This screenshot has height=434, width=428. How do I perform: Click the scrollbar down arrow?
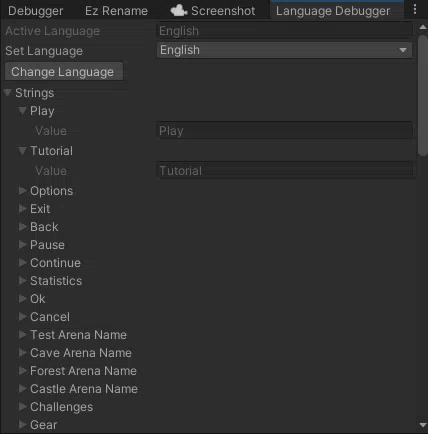[x=423, y=425]
